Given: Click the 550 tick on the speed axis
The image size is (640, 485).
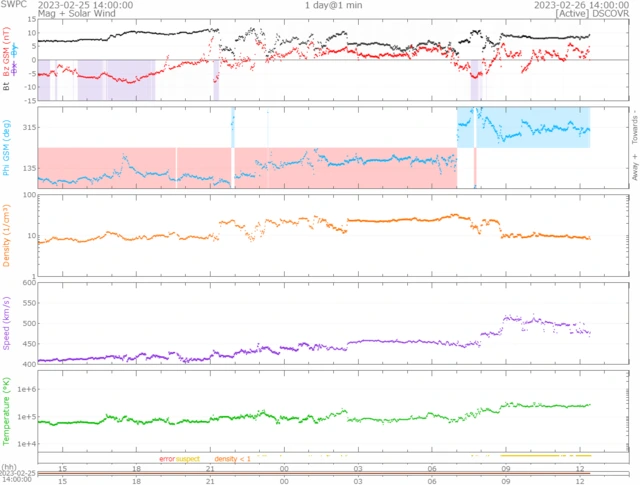Looking at the screenshot, I should click(x=29, y=303).
